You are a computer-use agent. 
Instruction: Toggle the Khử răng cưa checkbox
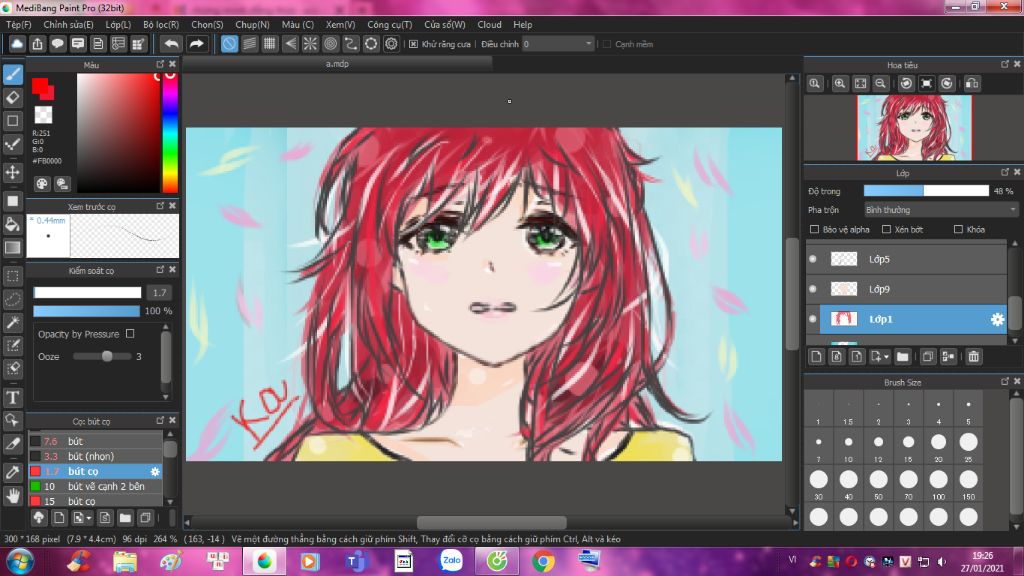click(x=413, y=44)
